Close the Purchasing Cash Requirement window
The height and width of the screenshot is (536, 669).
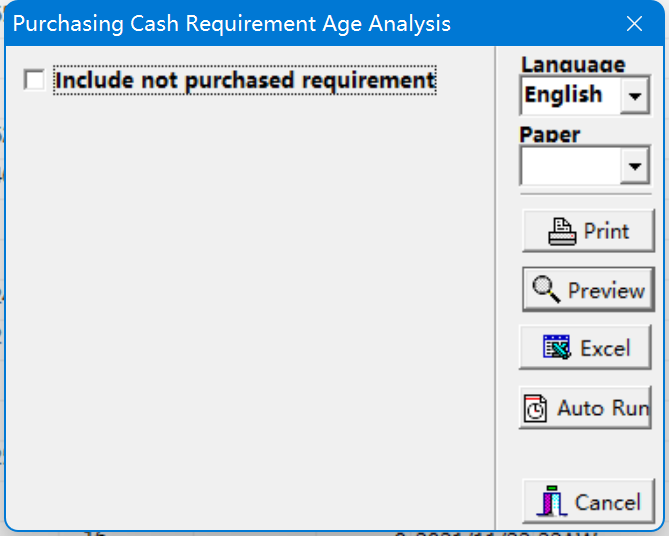coord(634,23)
